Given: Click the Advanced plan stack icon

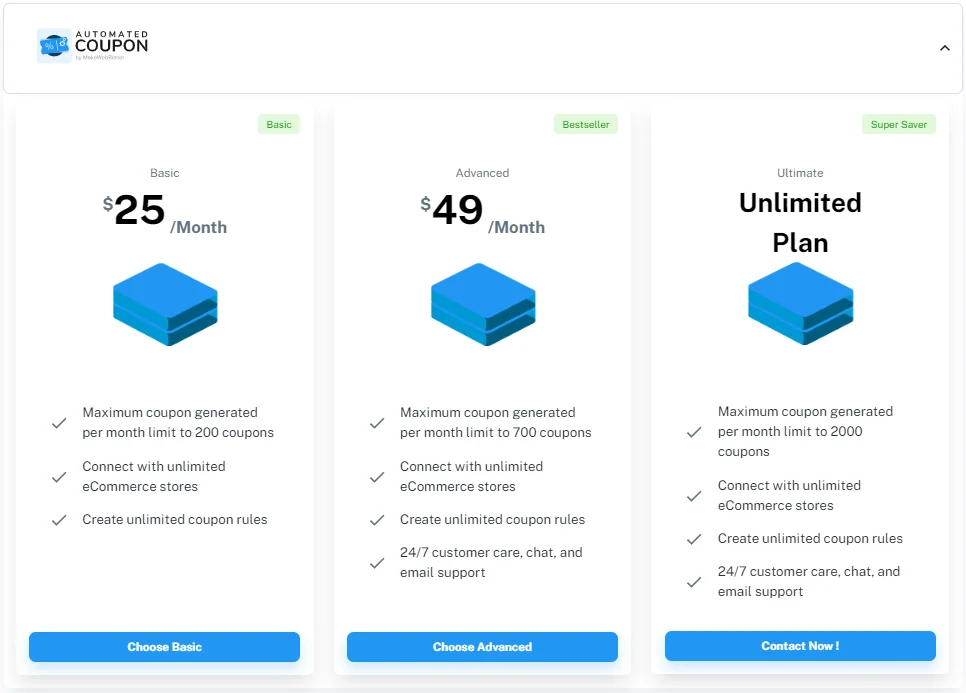Looking at the screenshot, I should pos(483,305).
